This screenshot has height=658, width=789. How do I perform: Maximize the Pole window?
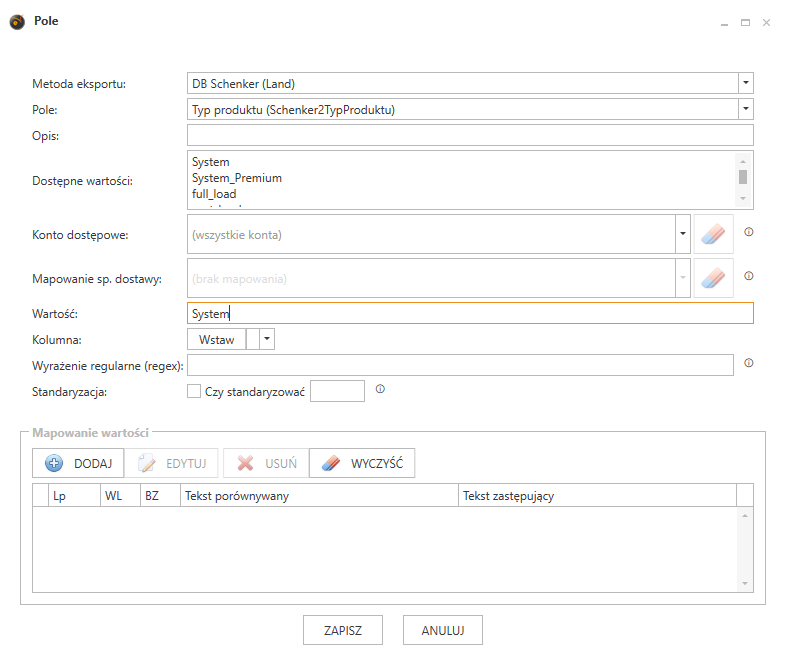point(745,23)
